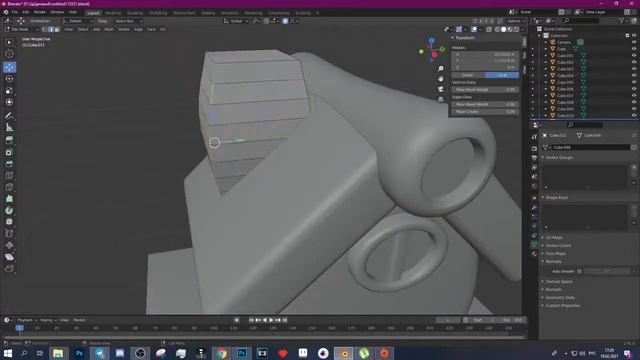Expand the Custom Properties panel
The image size is (640, 360).
pos(562,305)
